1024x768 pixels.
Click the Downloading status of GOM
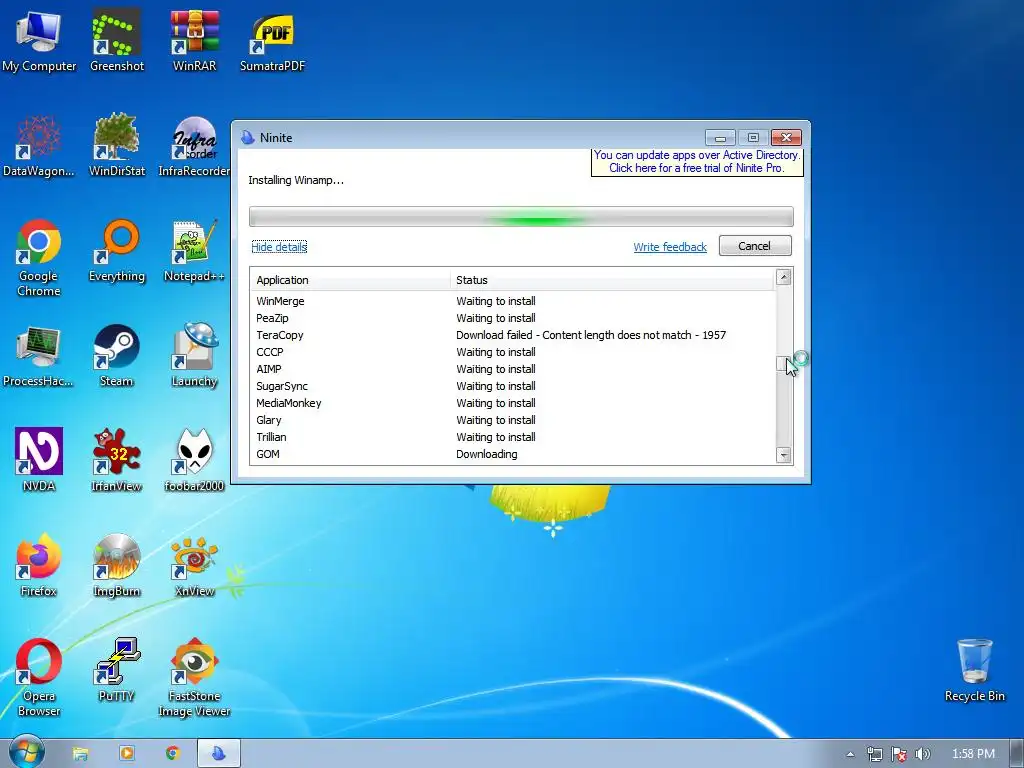[x=487, y=454]
